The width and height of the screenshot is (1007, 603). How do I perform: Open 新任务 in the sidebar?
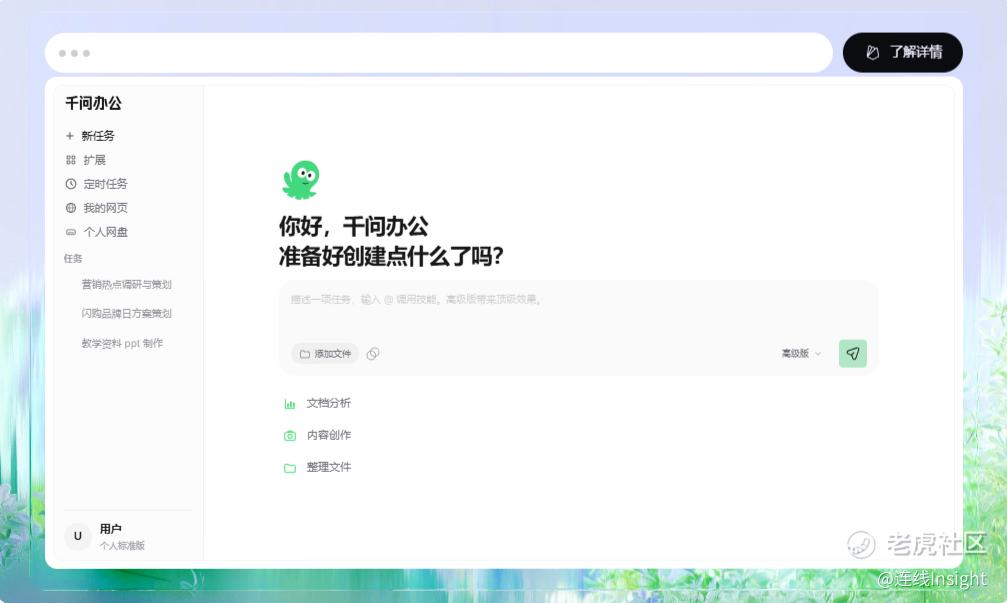(98, 135)
